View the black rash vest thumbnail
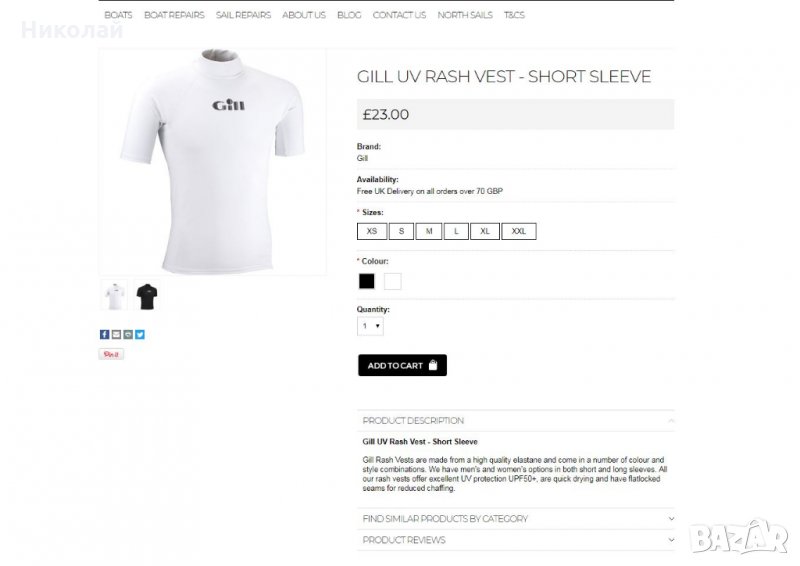The width and height of the screenshot is (800, 566). click(x=147, y=296)
